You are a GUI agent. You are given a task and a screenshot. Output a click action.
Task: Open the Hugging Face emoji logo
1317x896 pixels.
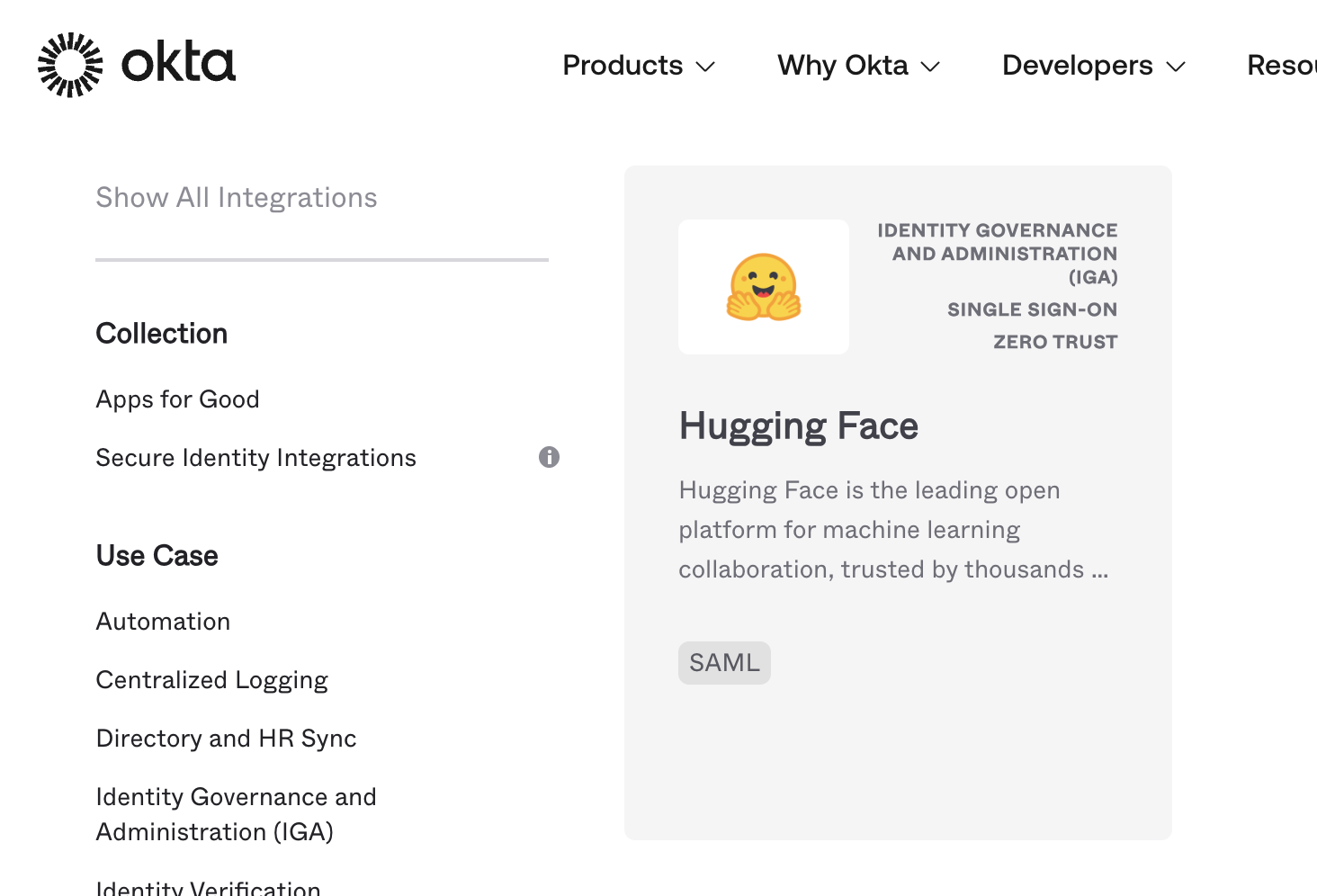click(x=763, y=287)
